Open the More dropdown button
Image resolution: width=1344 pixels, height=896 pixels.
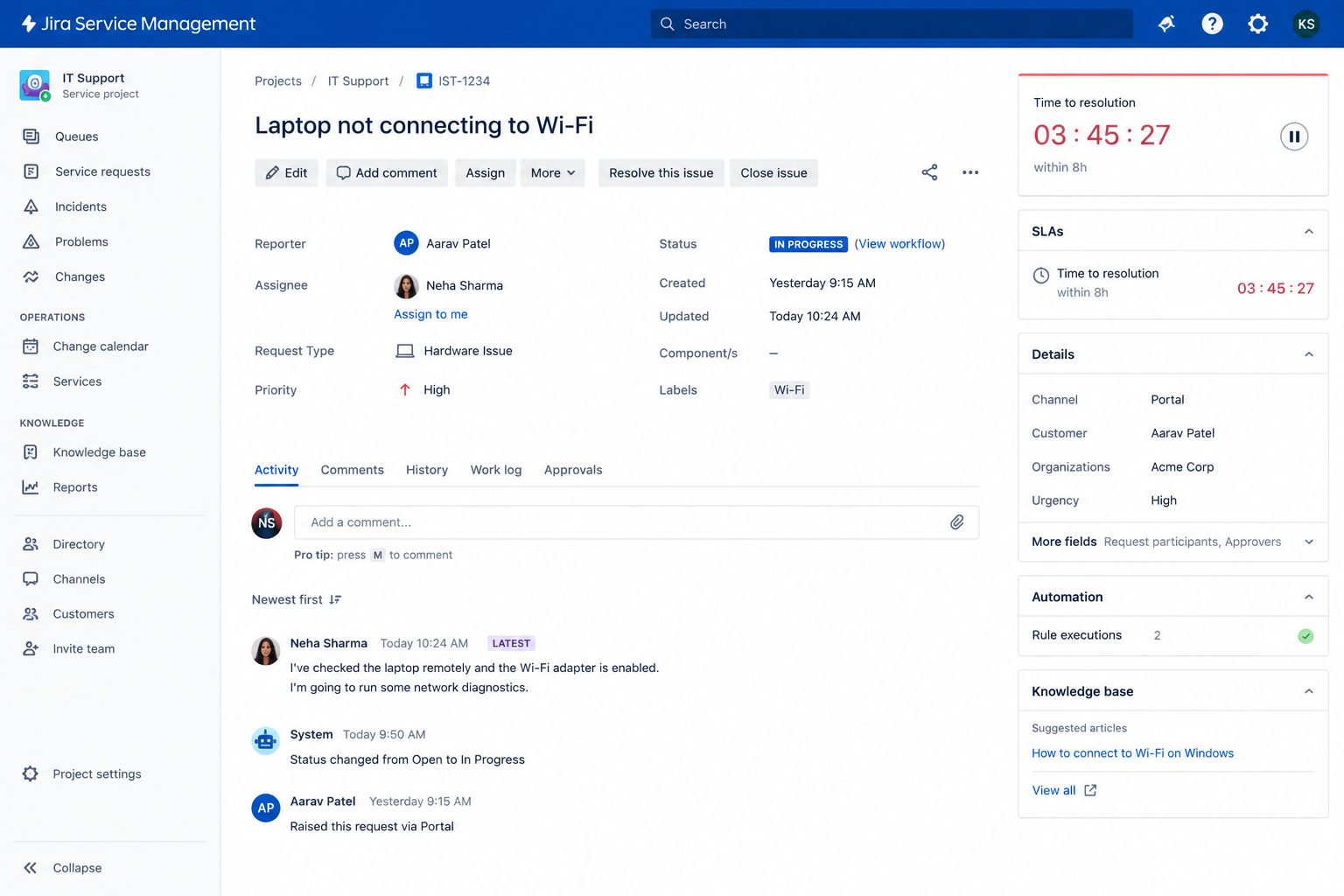pos(552,172)
